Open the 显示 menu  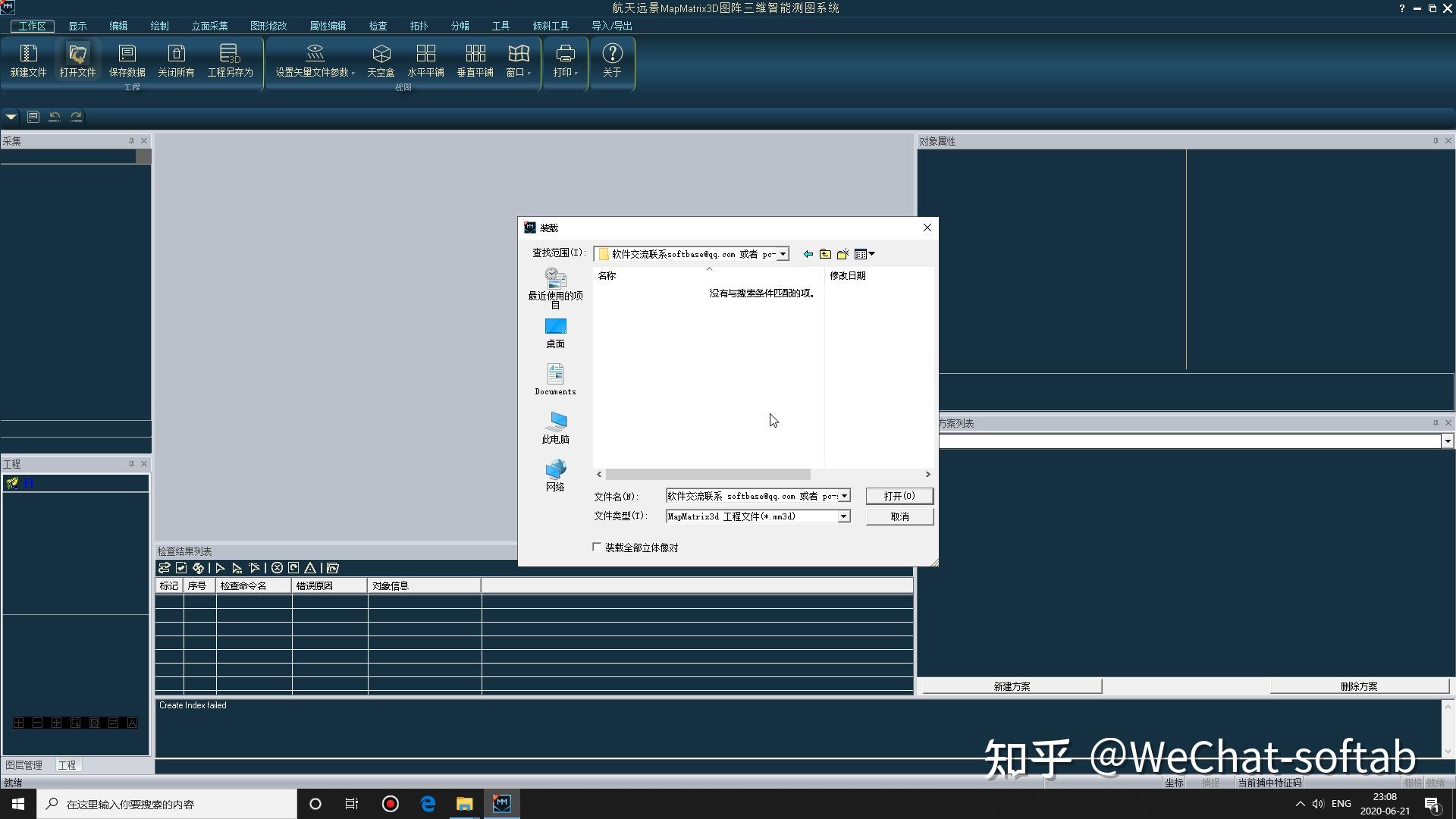77,26
